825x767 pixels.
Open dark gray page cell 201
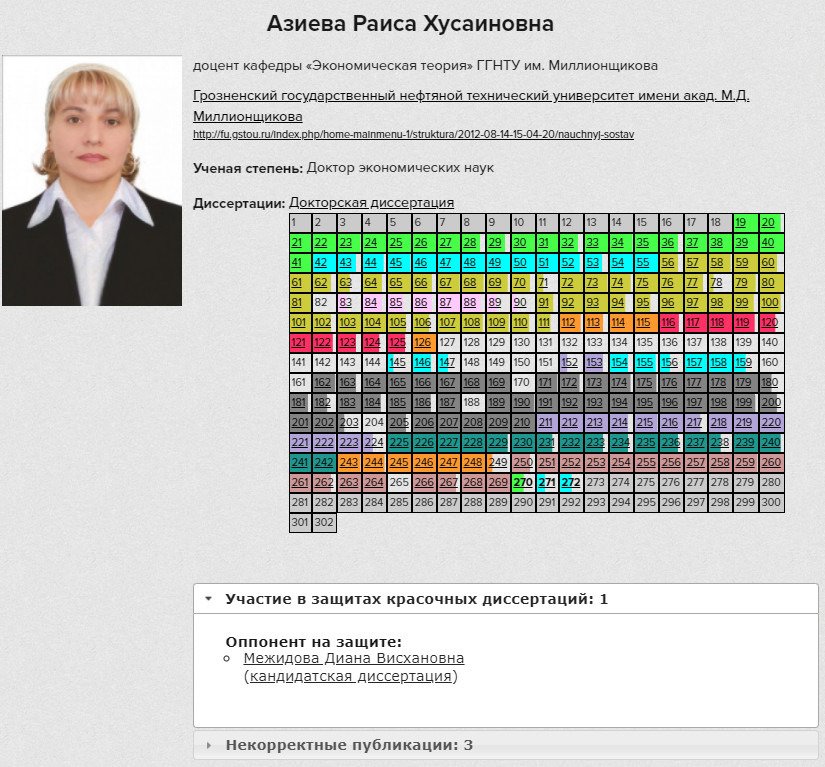(300, 422)
